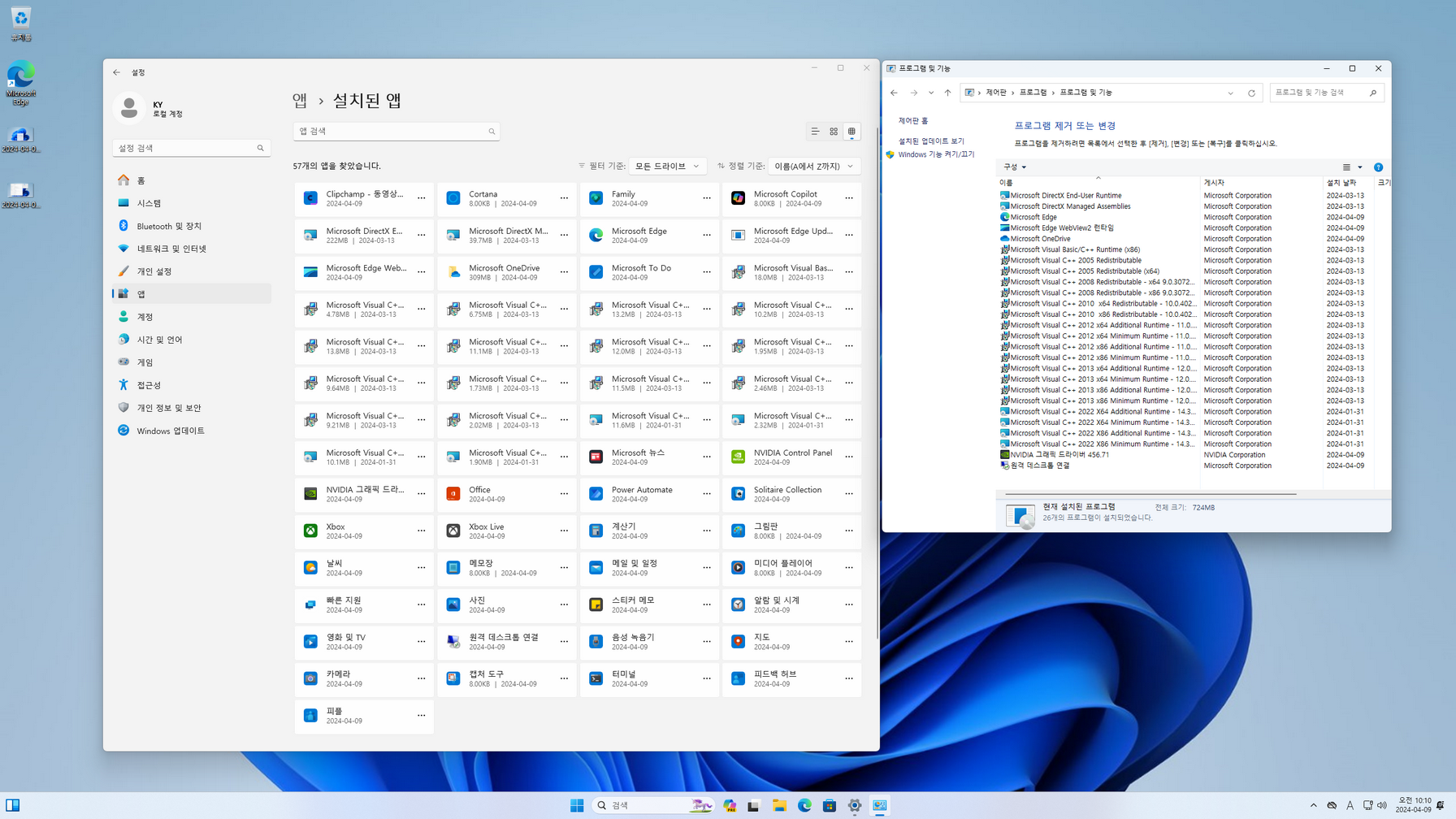Open the 모든 드라이브 filter dropdown
Viewport: 1456px width, 819px height.
click(666, 166)
